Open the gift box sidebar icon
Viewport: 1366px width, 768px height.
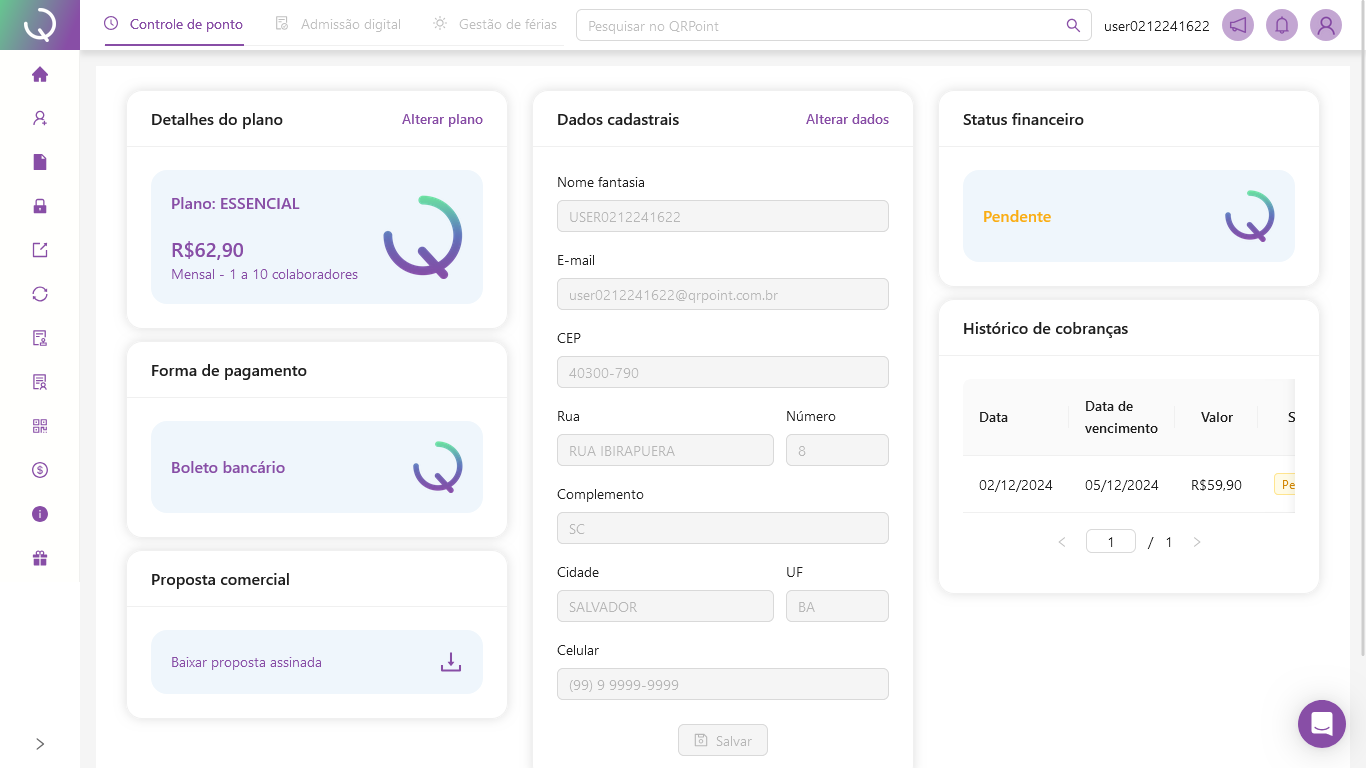coord(40,558)
